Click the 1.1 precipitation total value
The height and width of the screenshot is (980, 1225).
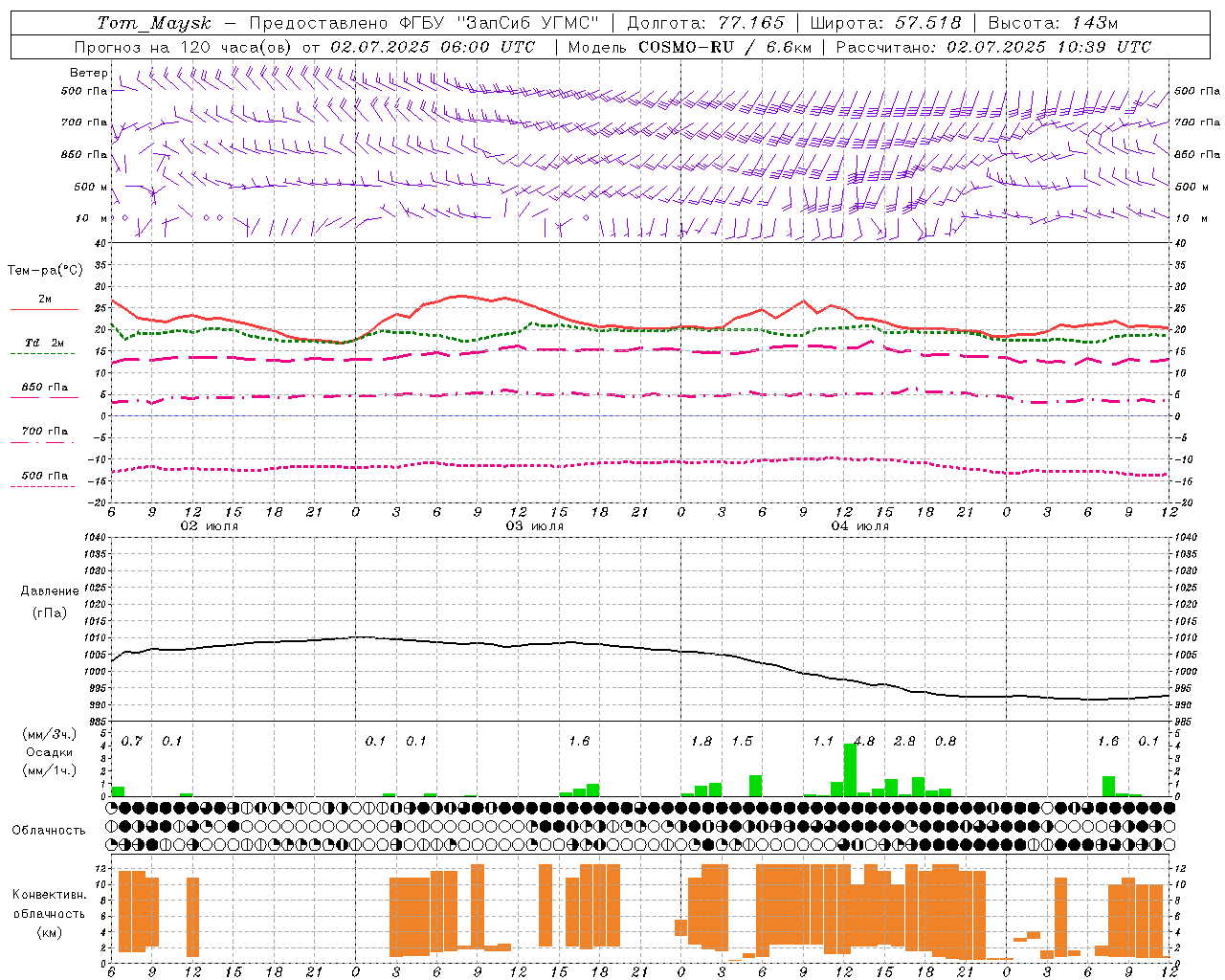click(x=823, y=742)
